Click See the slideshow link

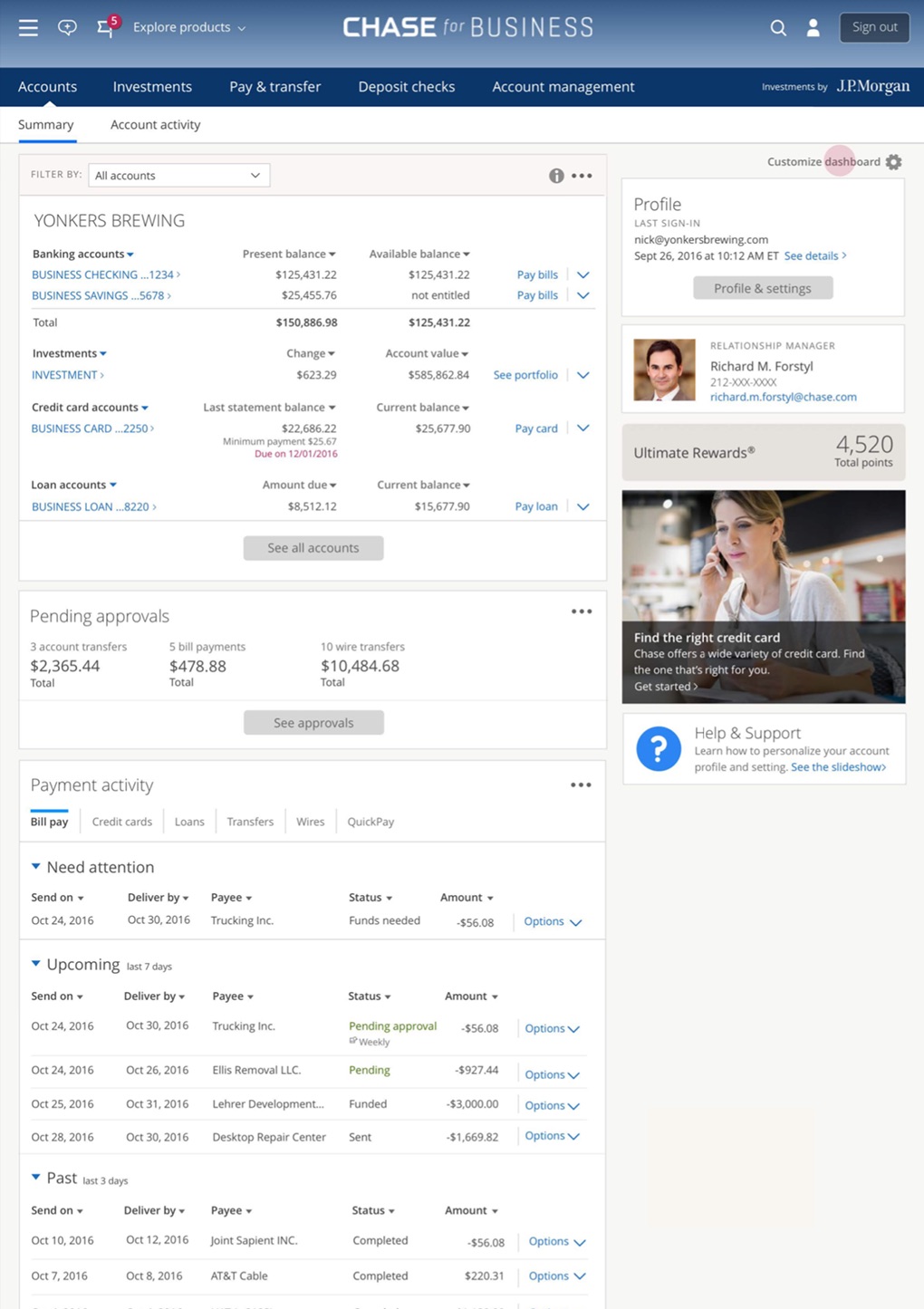[x=839, y=767]
